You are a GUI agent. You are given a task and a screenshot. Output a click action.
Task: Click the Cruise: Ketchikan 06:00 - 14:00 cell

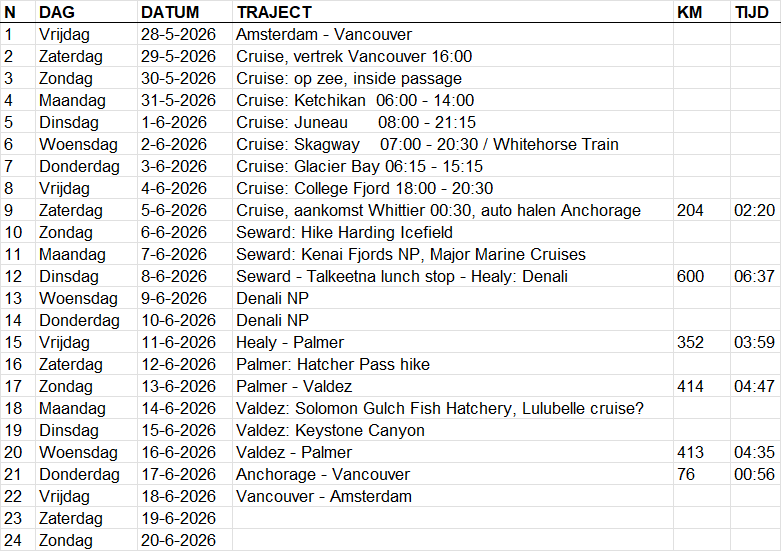[x=452, y=100]
